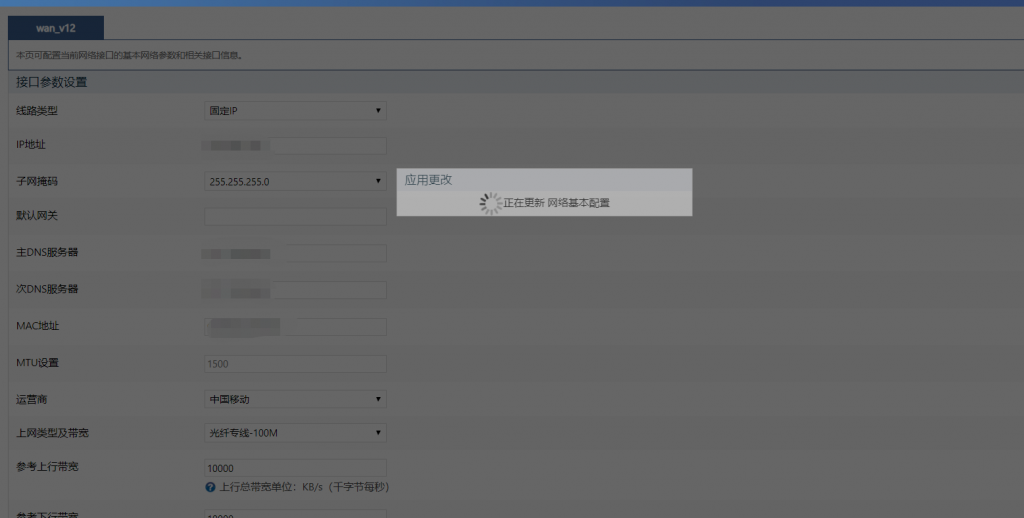Expand the 子网掩码 dropdown showing 255.255.255.0
Screen dimensions: 1024x518
[x=295, y=181]
